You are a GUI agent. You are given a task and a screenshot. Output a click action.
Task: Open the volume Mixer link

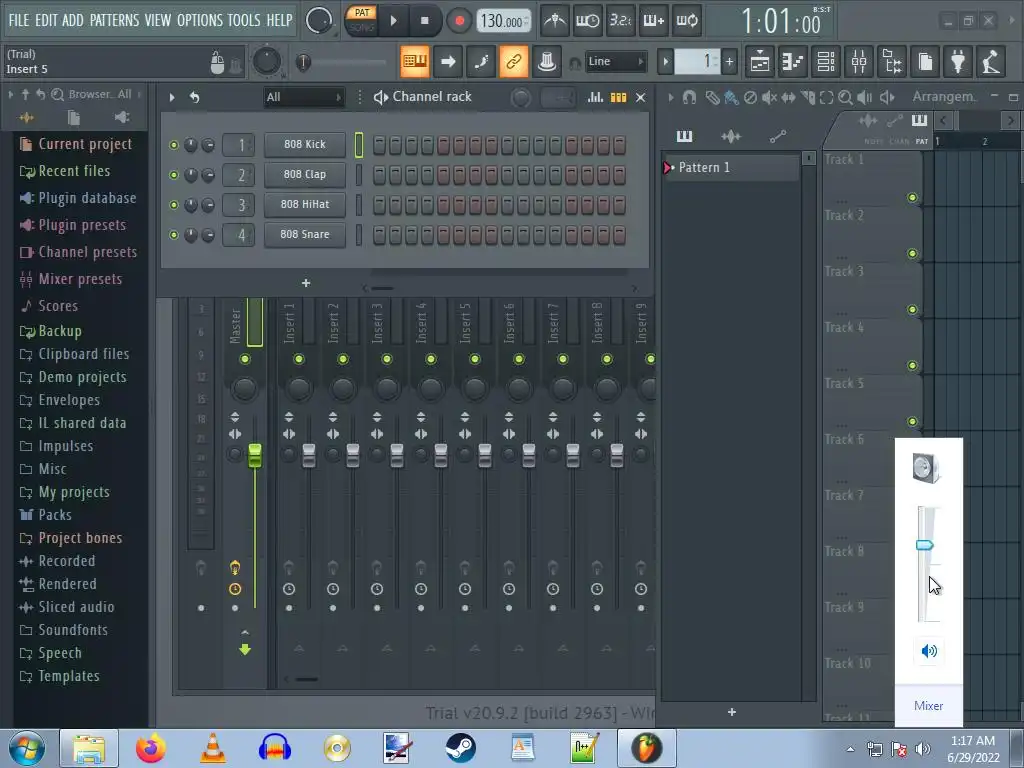928,705
